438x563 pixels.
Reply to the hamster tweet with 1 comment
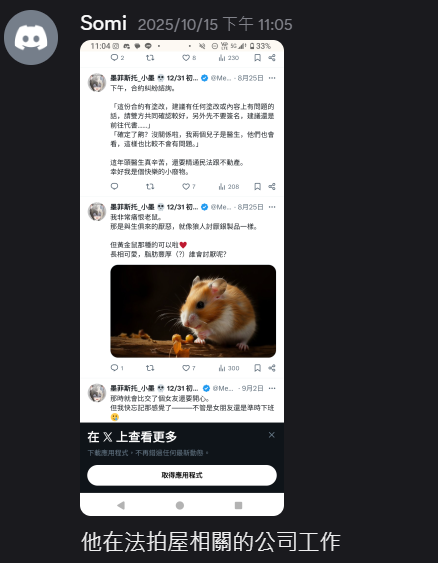[117, 368]
